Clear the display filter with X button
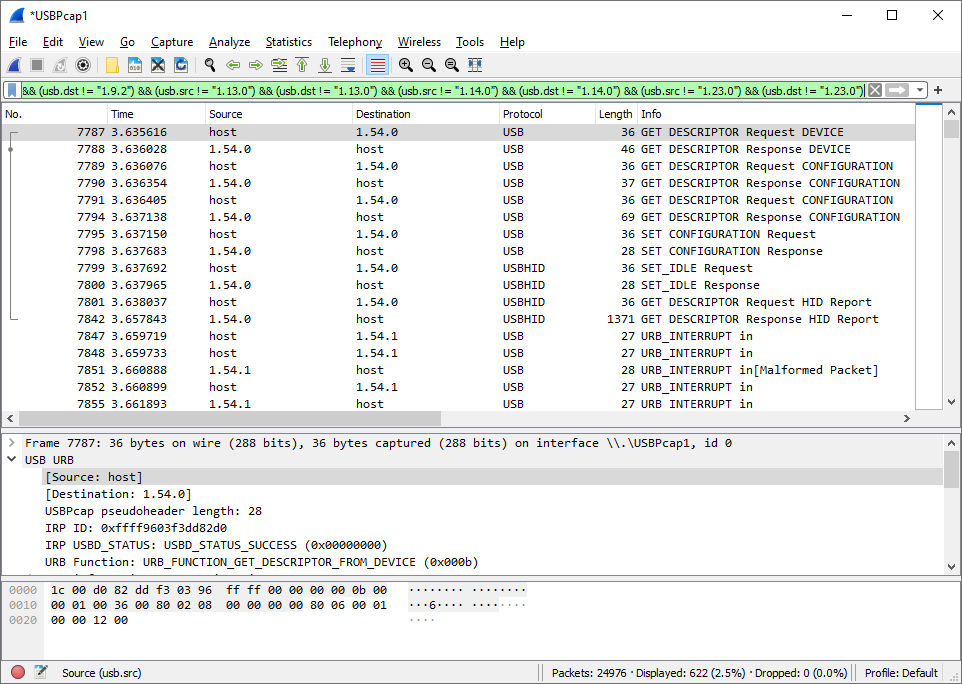The image size is (962, 684). click(875, 91)
